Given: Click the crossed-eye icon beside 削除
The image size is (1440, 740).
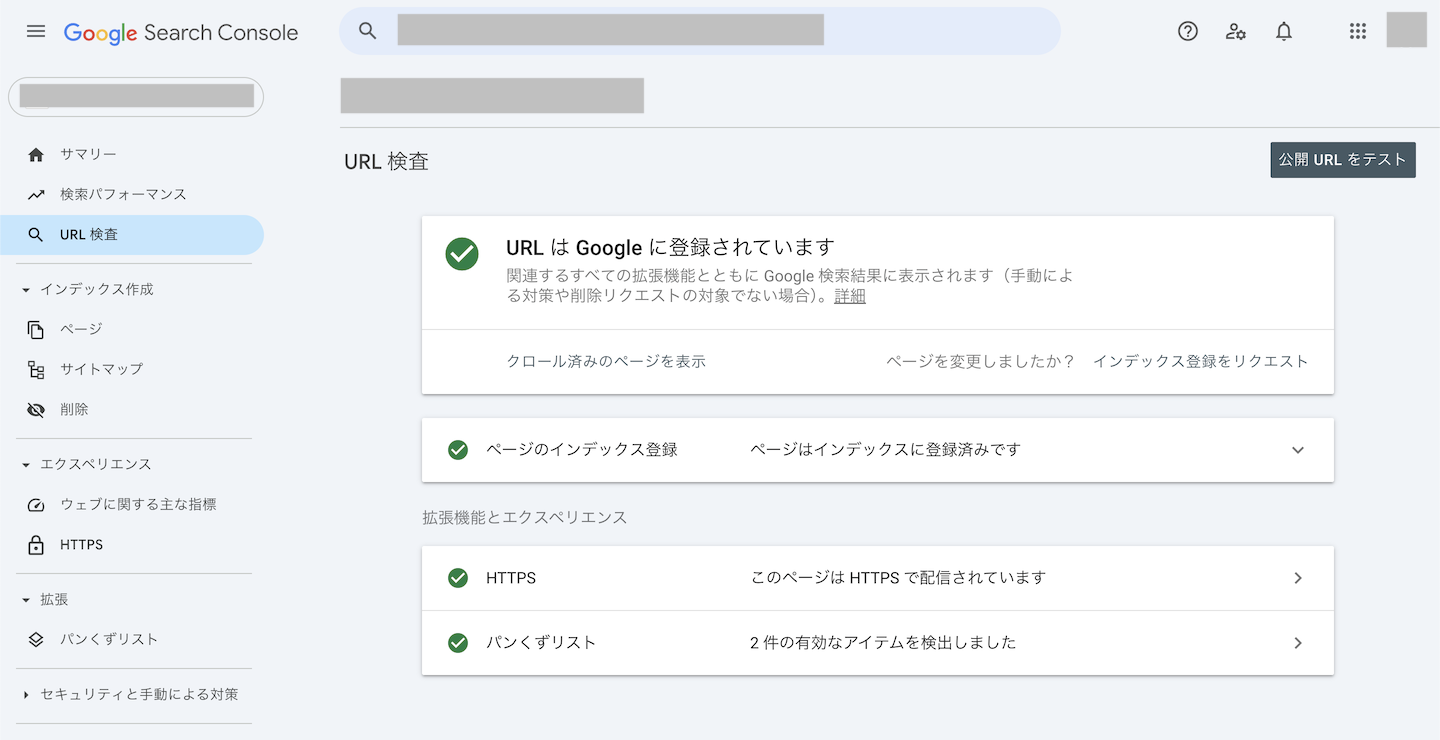Looking at the screenshot, I should 36,410.
